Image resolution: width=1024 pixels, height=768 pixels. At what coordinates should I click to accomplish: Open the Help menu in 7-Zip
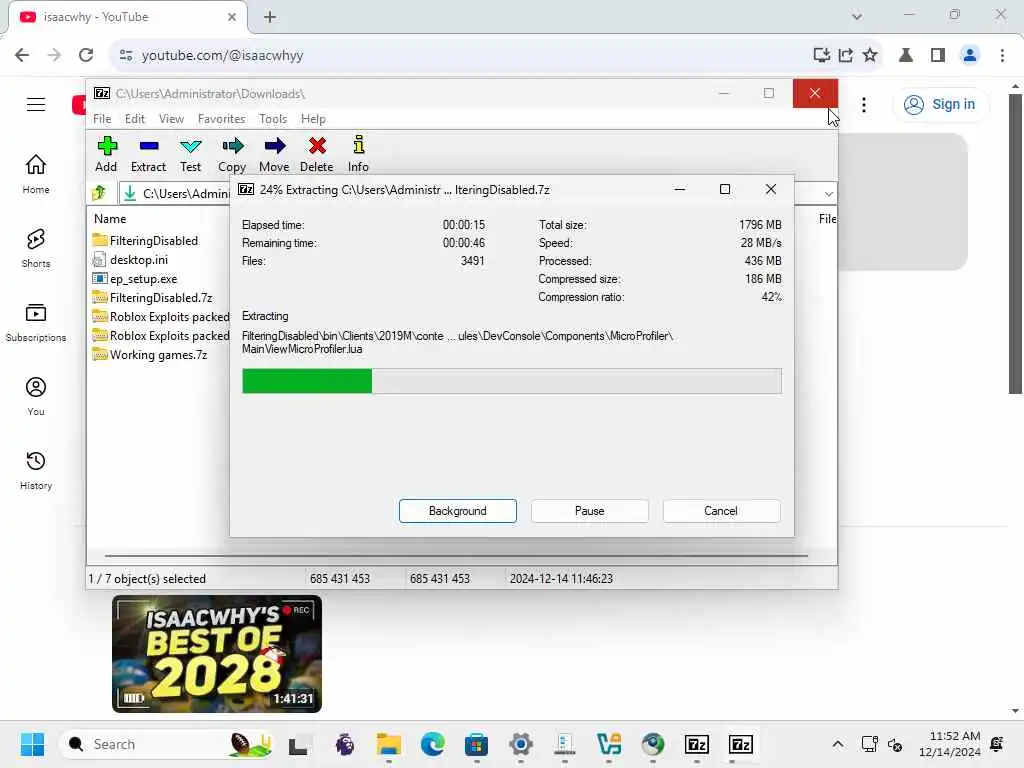tap(313, 119)
